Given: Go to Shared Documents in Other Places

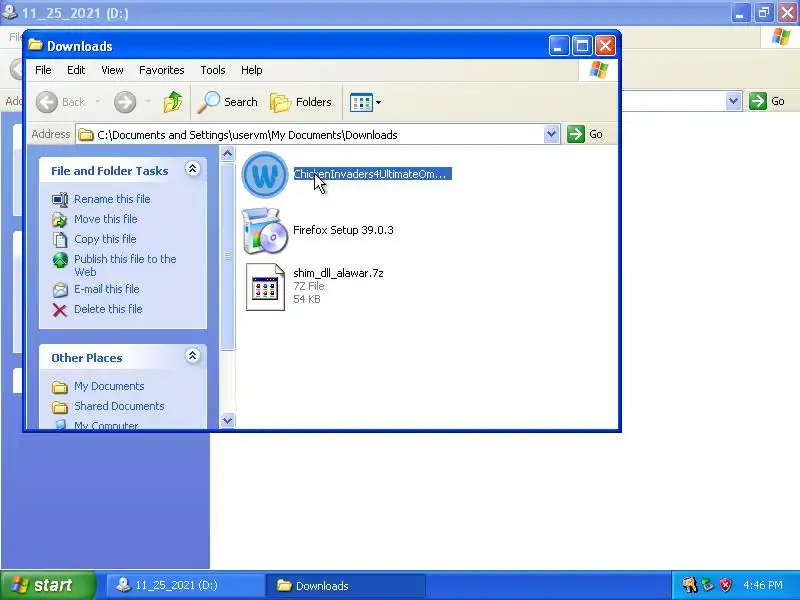Looking at the screenshot, I should [x=119, y=406].
